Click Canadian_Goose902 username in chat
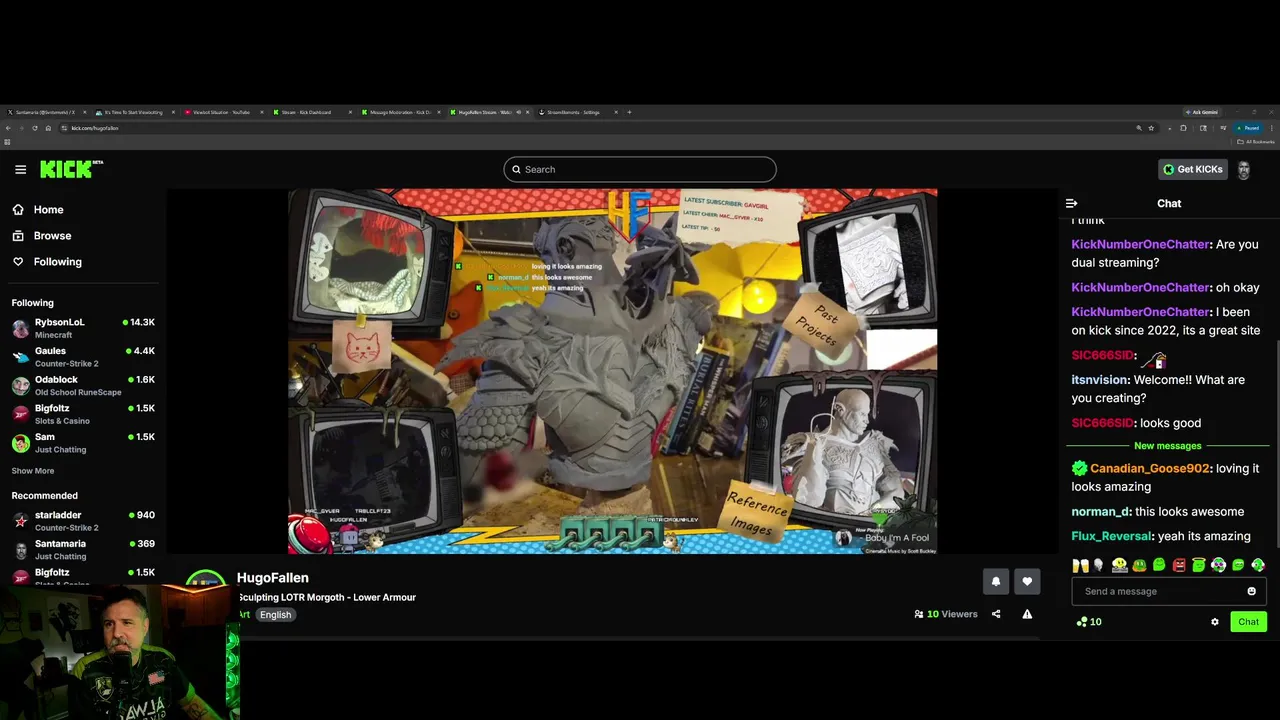Image resolution: width=1280 pixels, height=720 pixels. tap(1150, 468)
